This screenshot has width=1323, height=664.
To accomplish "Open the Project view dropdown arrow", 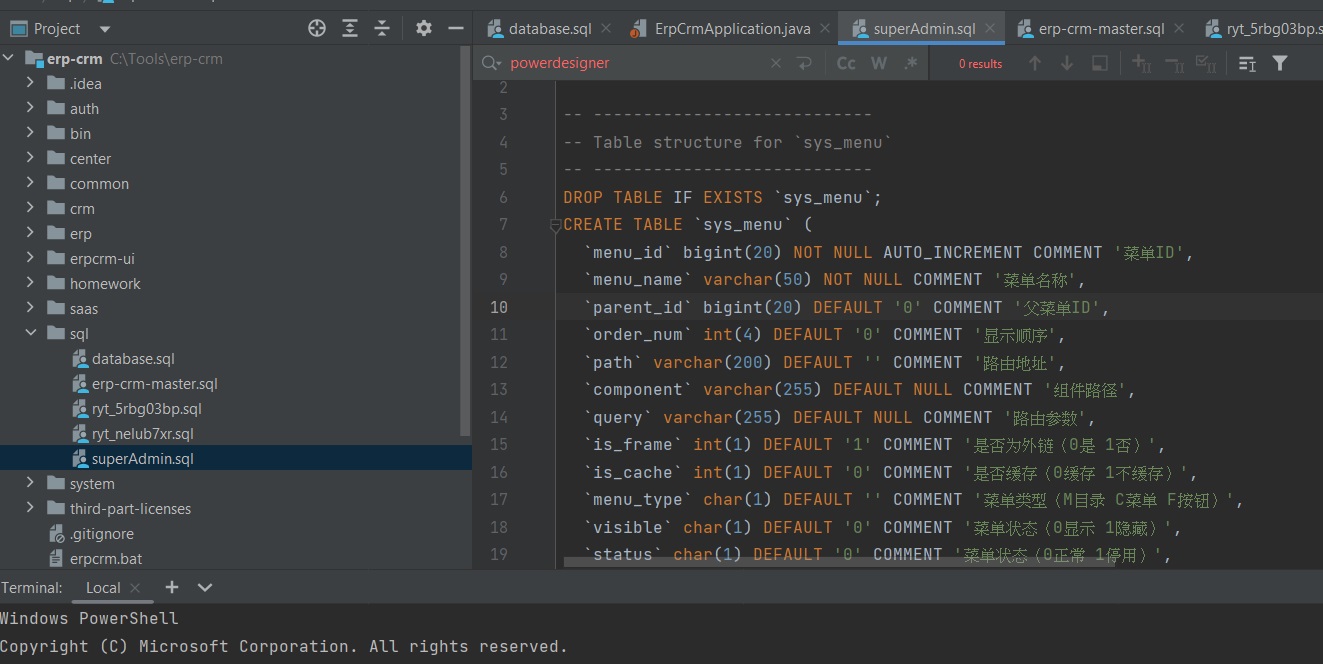I will 106,29.
